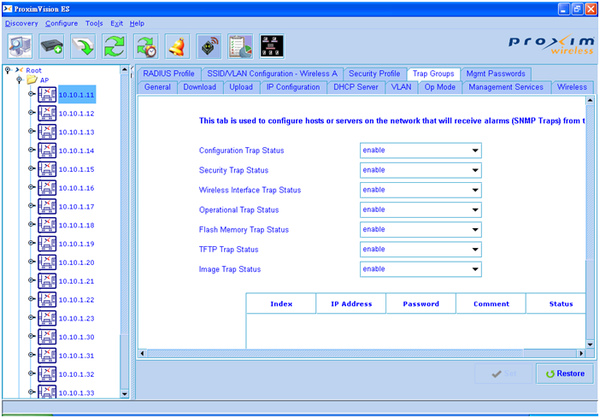Click the AP device icon for 10.10.1.32
The image size is (600, 418).
click(47, 374)
